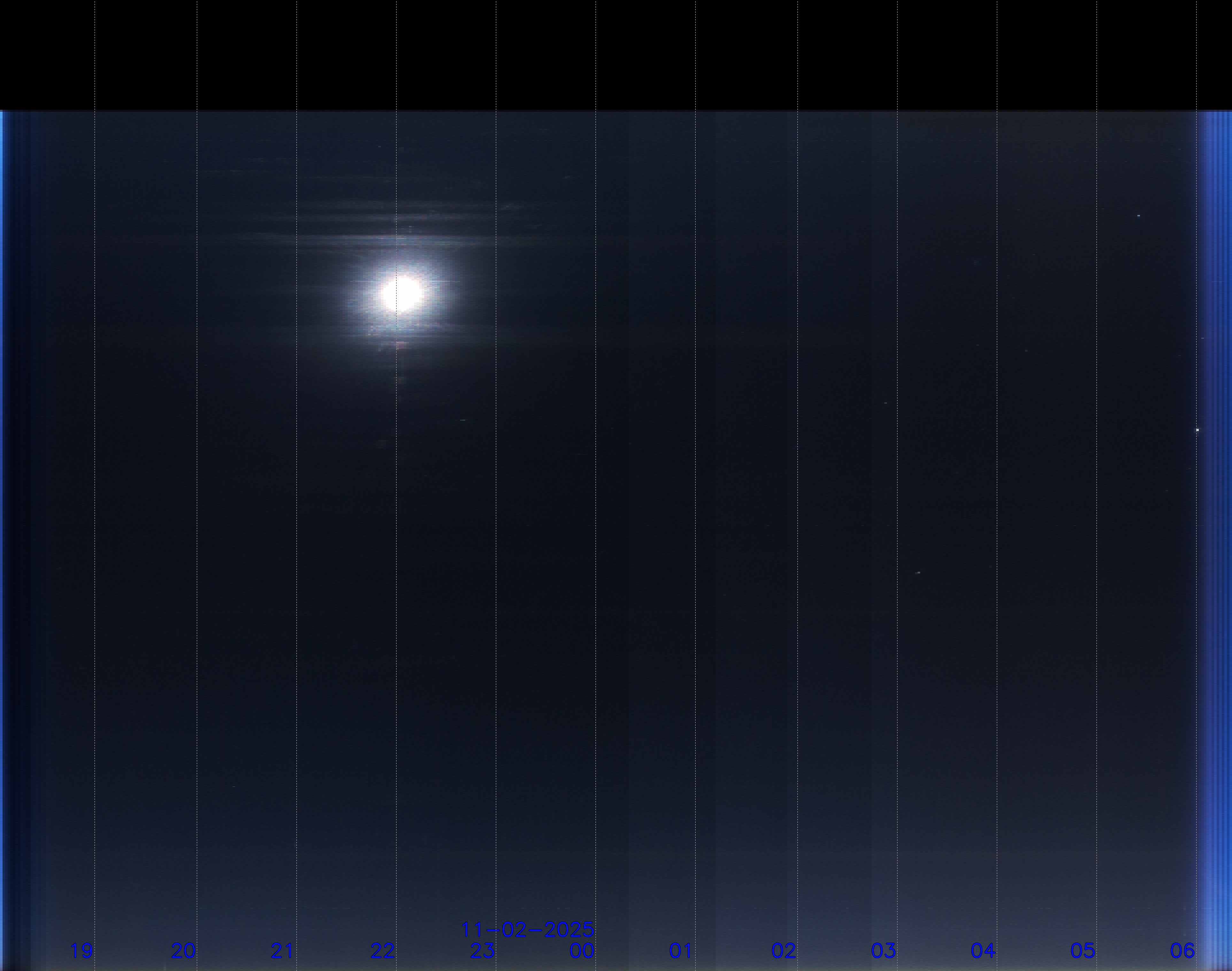The image size is (1232, 971).
Task: Click the 05 hour label
Action: 1082,951
